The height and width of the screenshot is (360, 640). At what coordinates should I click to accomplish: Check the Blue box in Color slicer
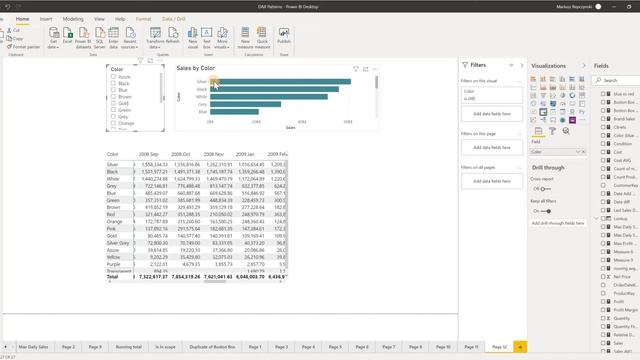click(x=113, y=90)
